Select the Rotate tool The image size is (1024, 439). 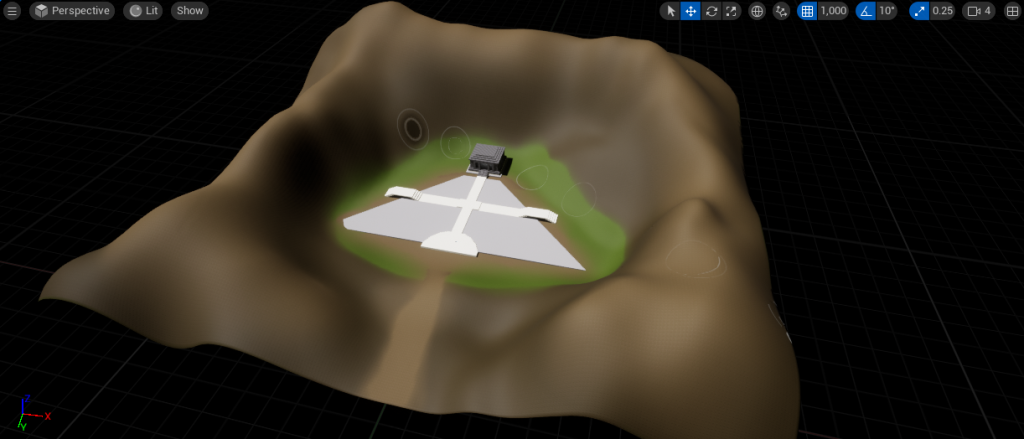[711, 11]
